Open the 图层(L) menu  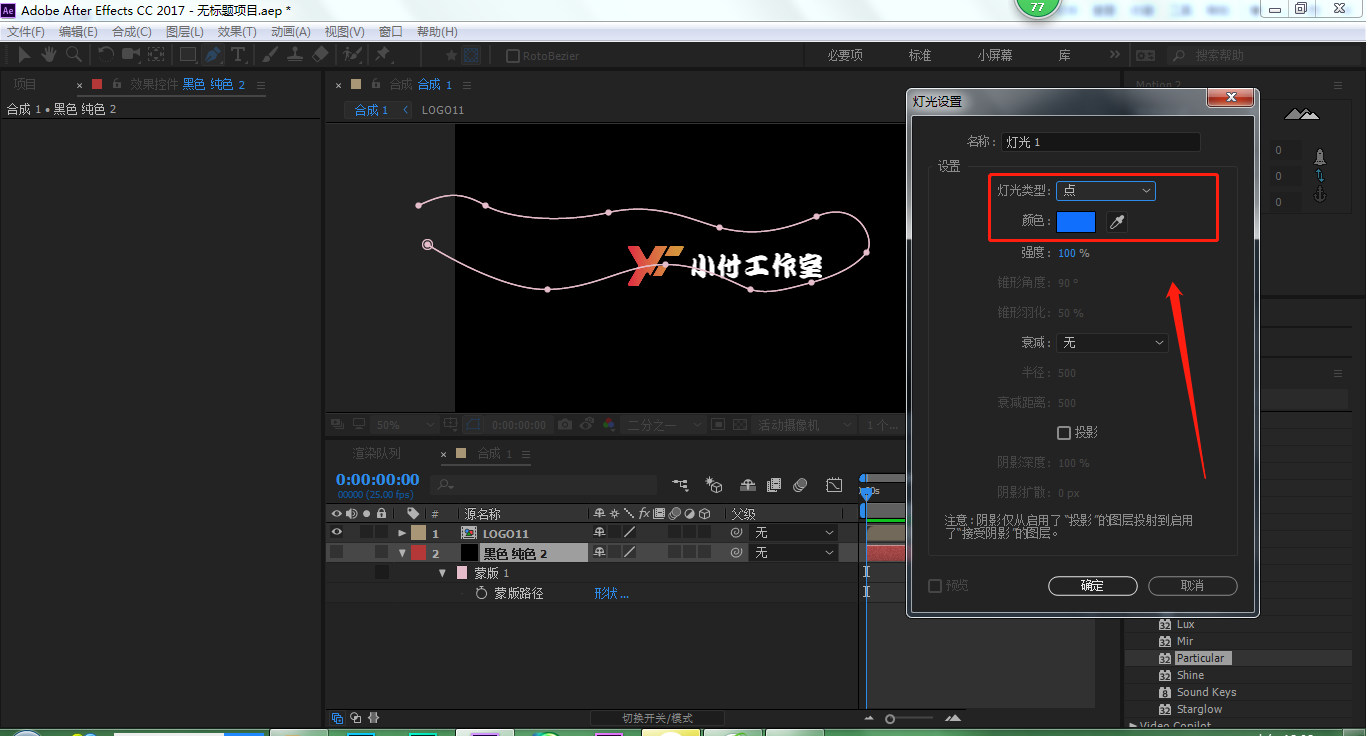point(184,32)
